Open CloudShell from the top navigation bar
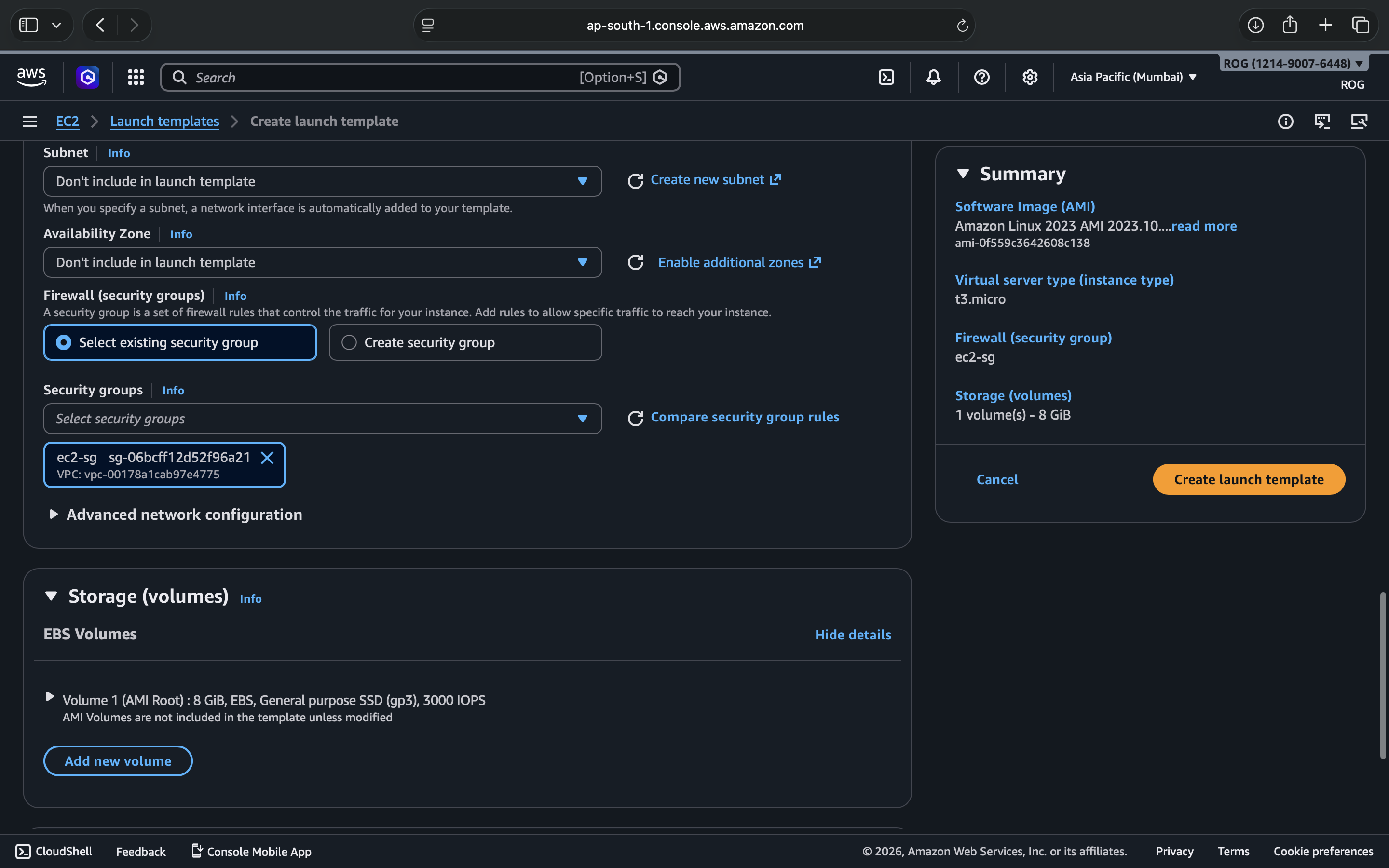Viewport: 1389px width, 868px height. click(x=886, y=77)
